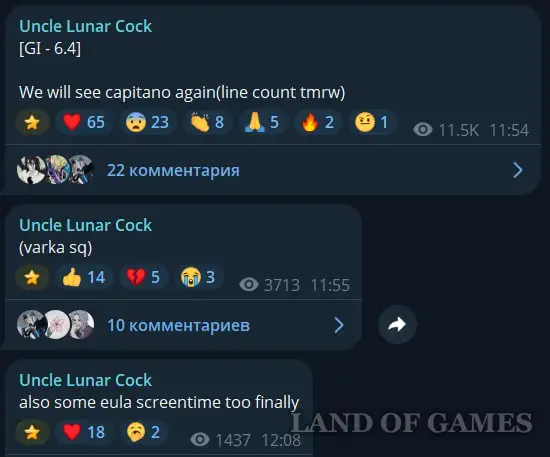Expand the 10 комментариев chevron
The height and width of the screenshot is (457, 550).
[x=339, y=325]
